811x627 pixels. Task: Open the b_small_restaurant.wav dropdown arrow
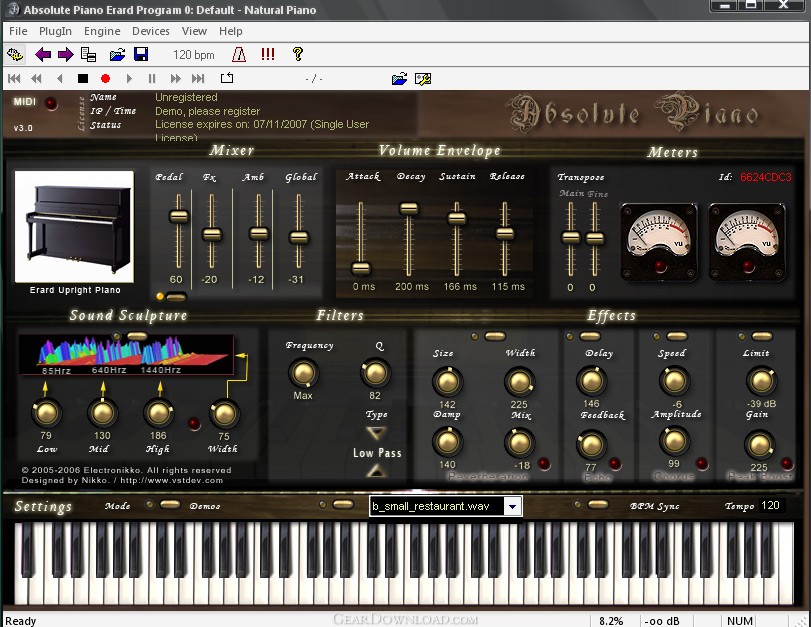coord(512,506)
